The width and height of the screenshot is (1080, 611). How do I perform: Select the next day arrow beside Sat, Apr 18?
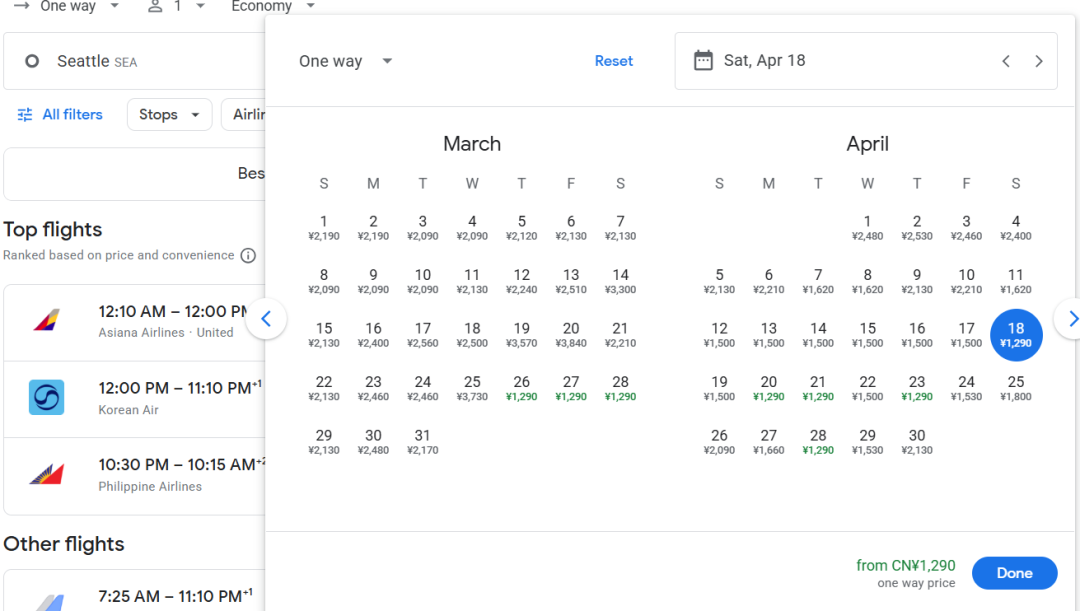(x=1039, y=61)
